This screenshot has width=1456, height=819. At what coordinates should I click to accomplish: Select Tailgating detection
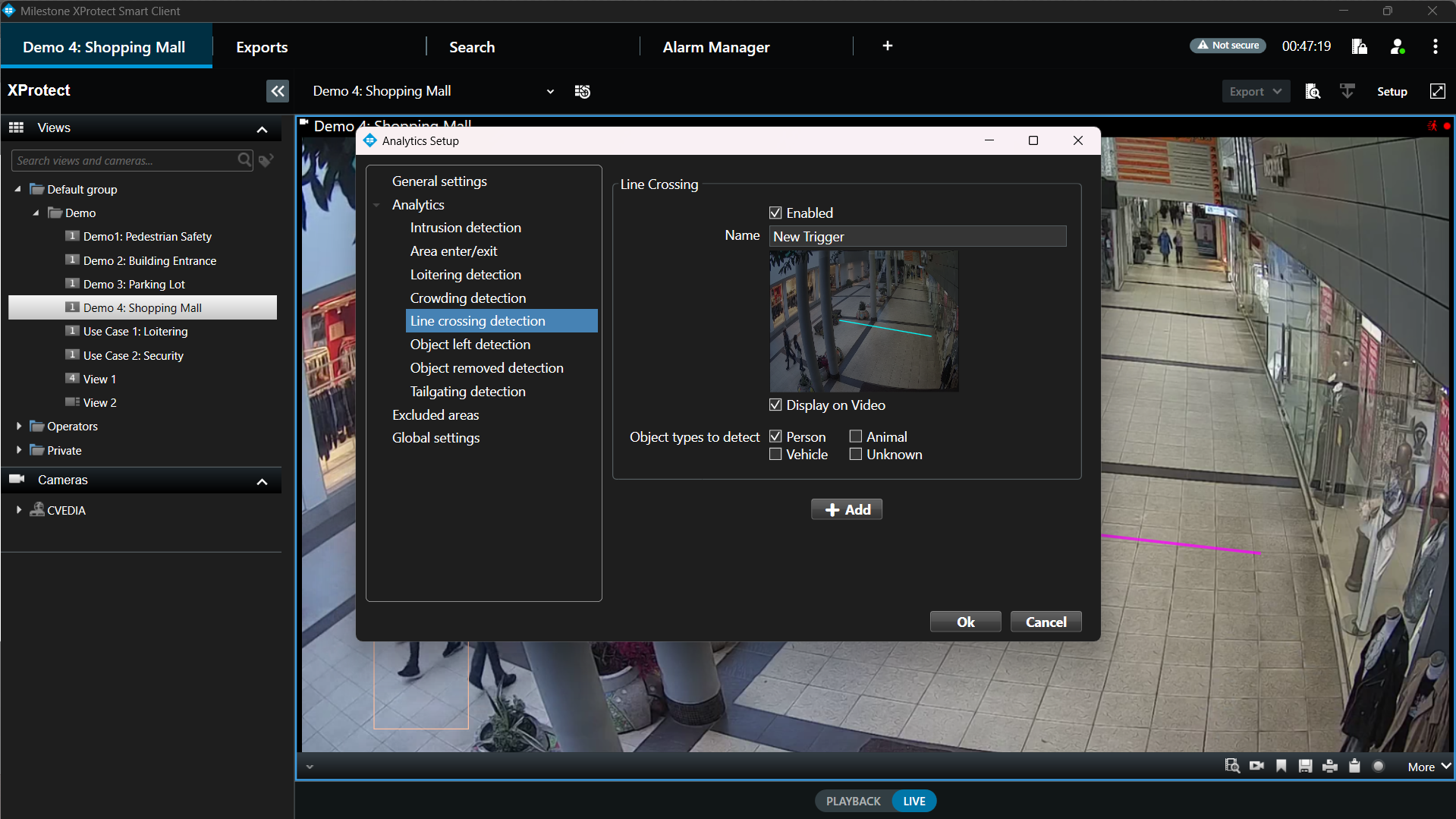click(x=467, y=392)
